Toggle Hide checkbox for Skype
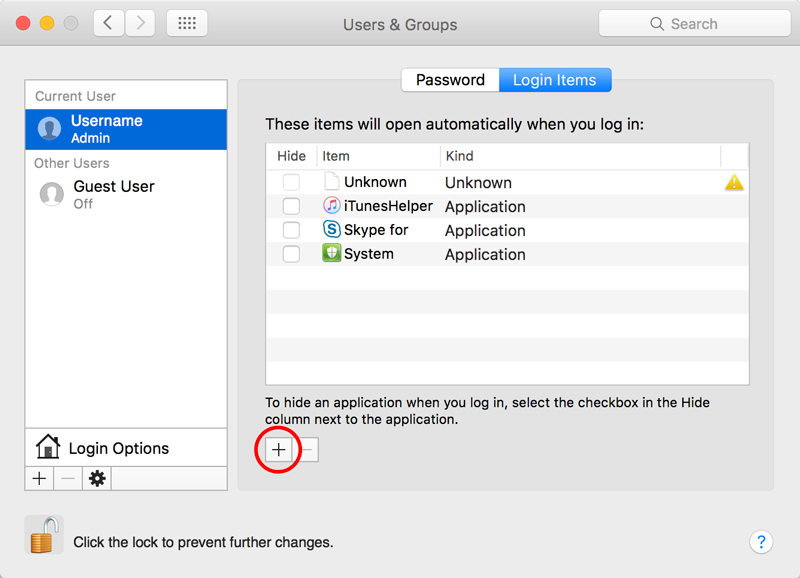Viewport: 800px width, 578px height. [x=291, y=230]
